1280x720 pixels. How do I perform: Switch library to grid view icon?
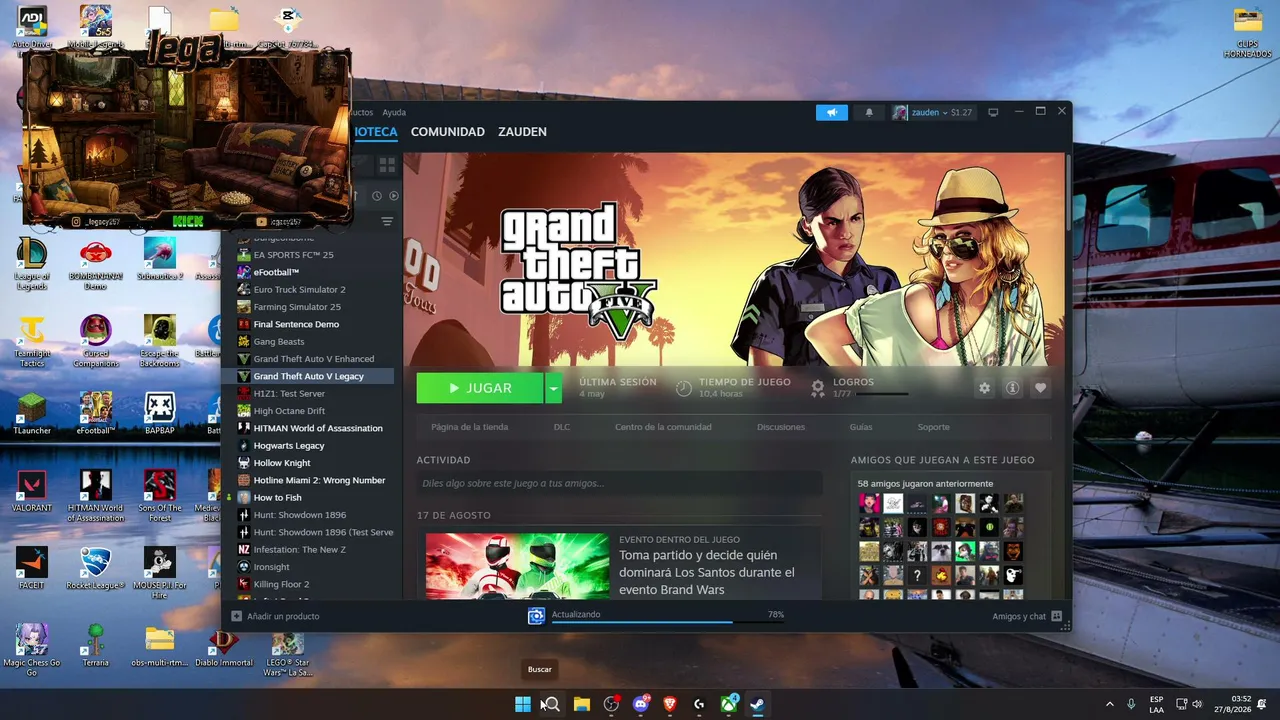[x=387, y=165]
